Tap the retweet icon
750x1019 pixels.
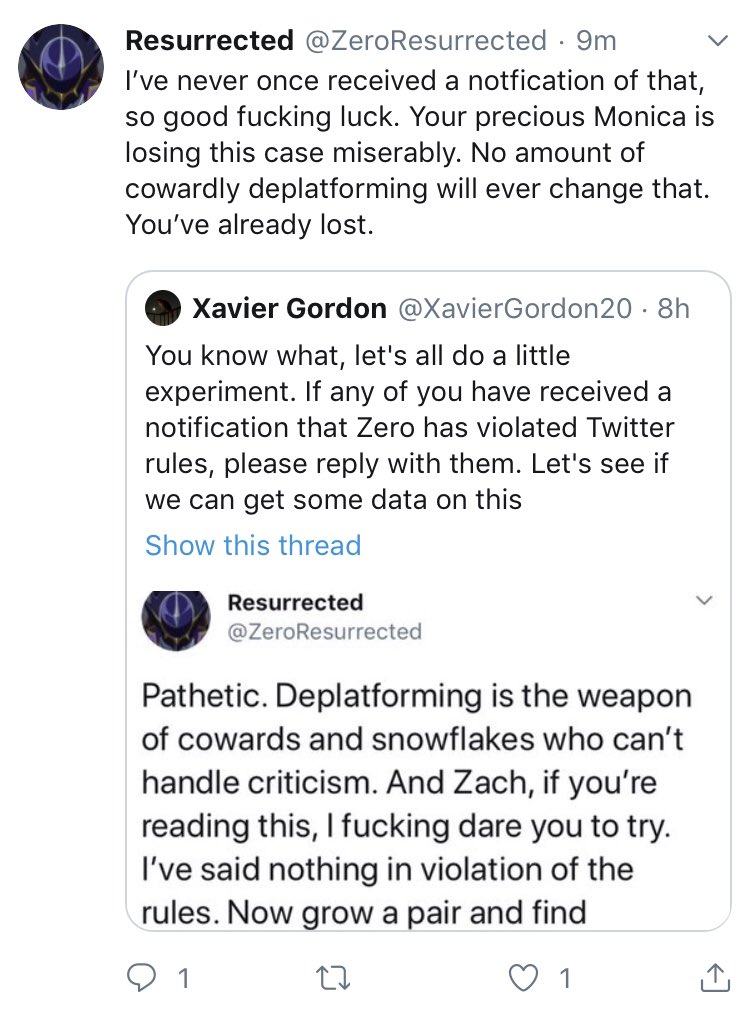click(333, 977)
